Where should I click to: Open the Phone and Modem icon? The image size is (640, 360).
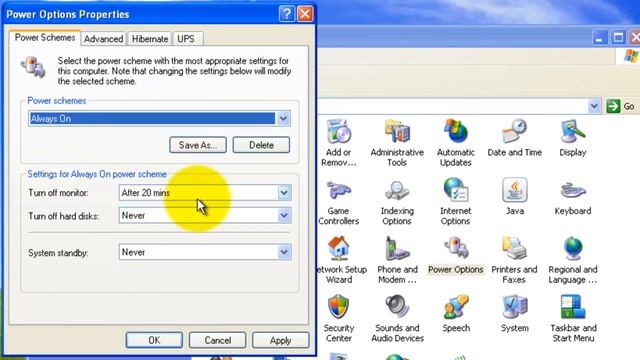pos(397,249)
